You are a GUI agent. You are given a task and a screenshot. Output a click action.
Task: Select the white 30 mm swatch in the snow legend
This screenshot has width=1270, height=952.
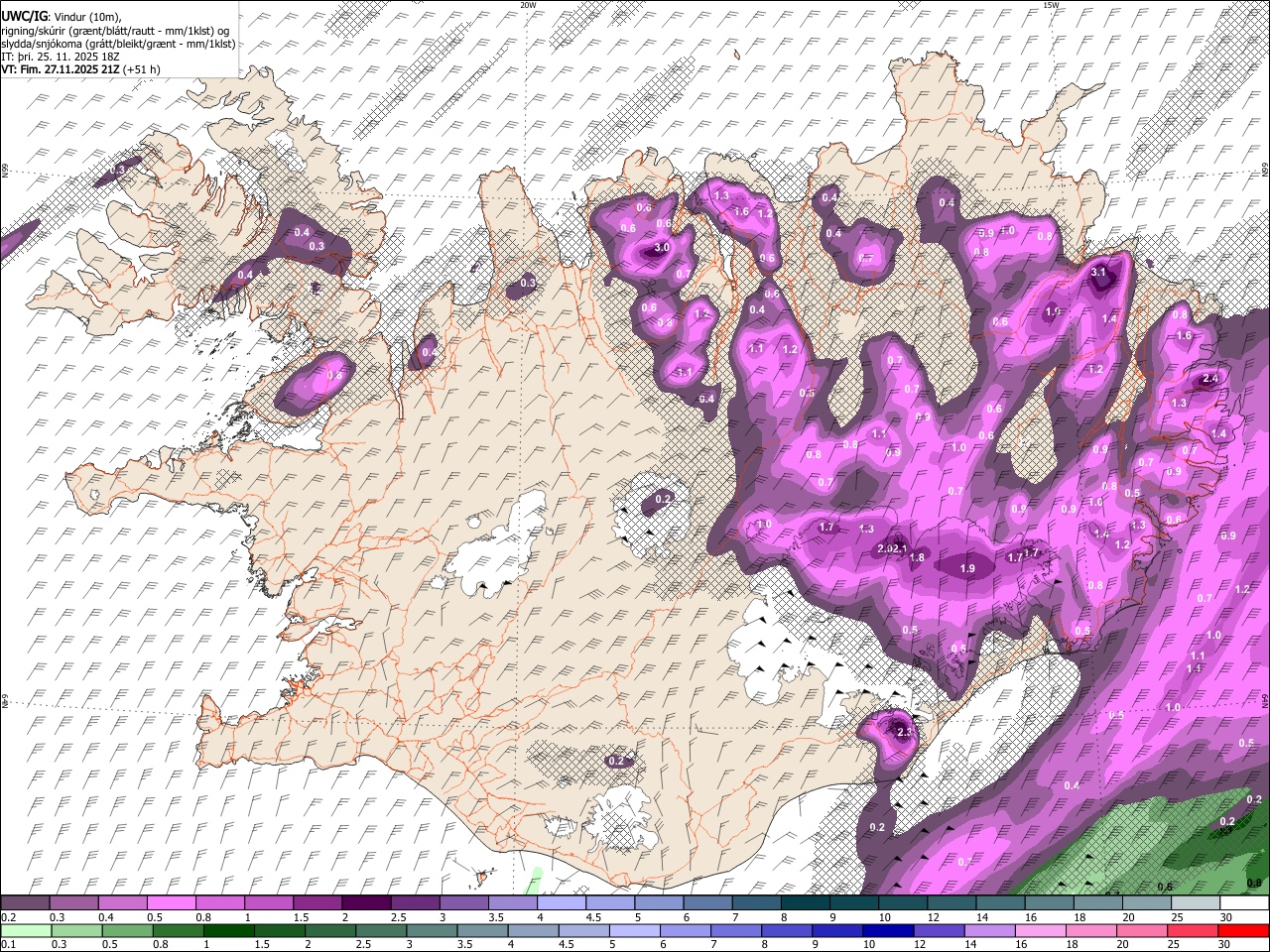(1245, 903)
